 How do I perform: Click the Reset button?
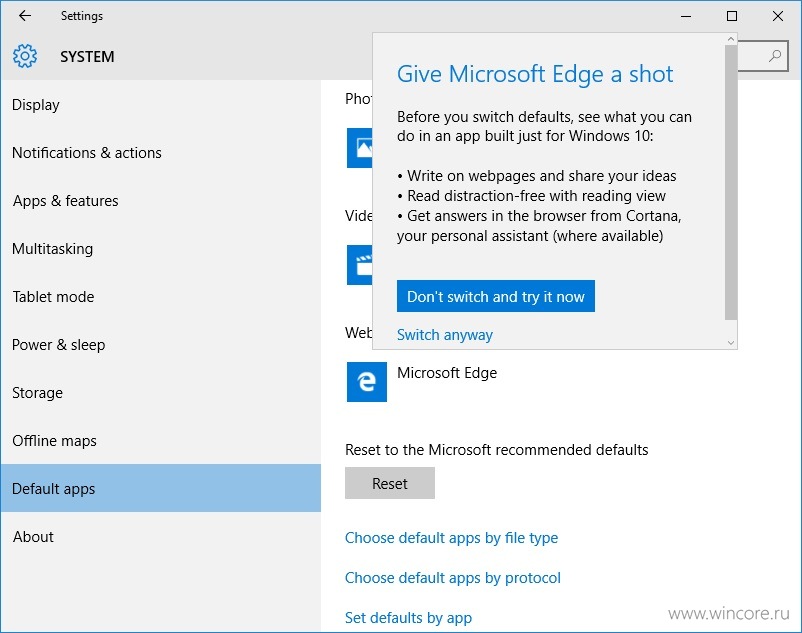pos(390,483)
